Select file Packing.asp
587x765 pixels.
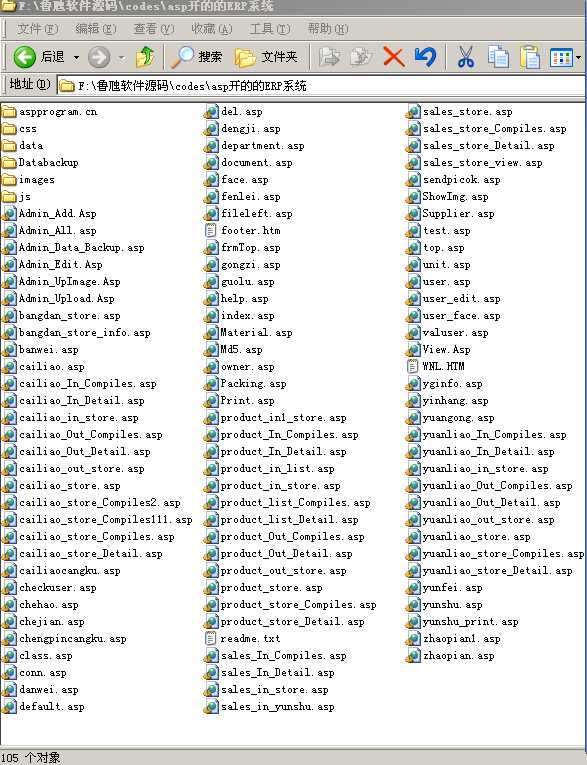tap(245, 383)
